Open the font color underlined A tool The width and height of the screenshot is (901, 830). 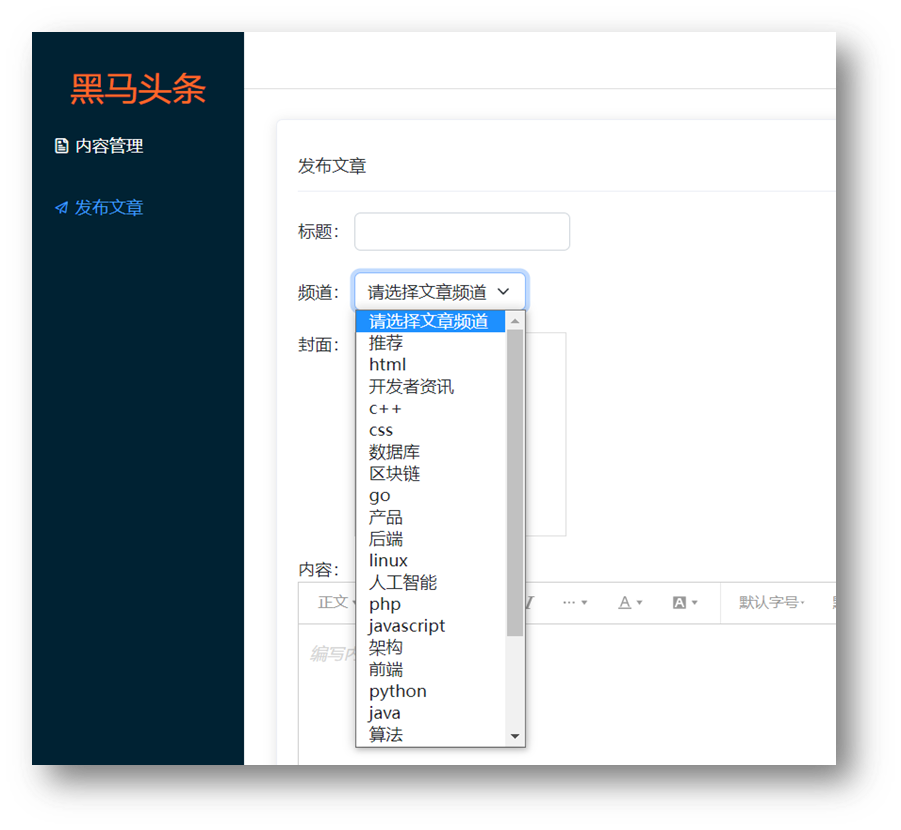pyautogui.click(x=629, y=602)
